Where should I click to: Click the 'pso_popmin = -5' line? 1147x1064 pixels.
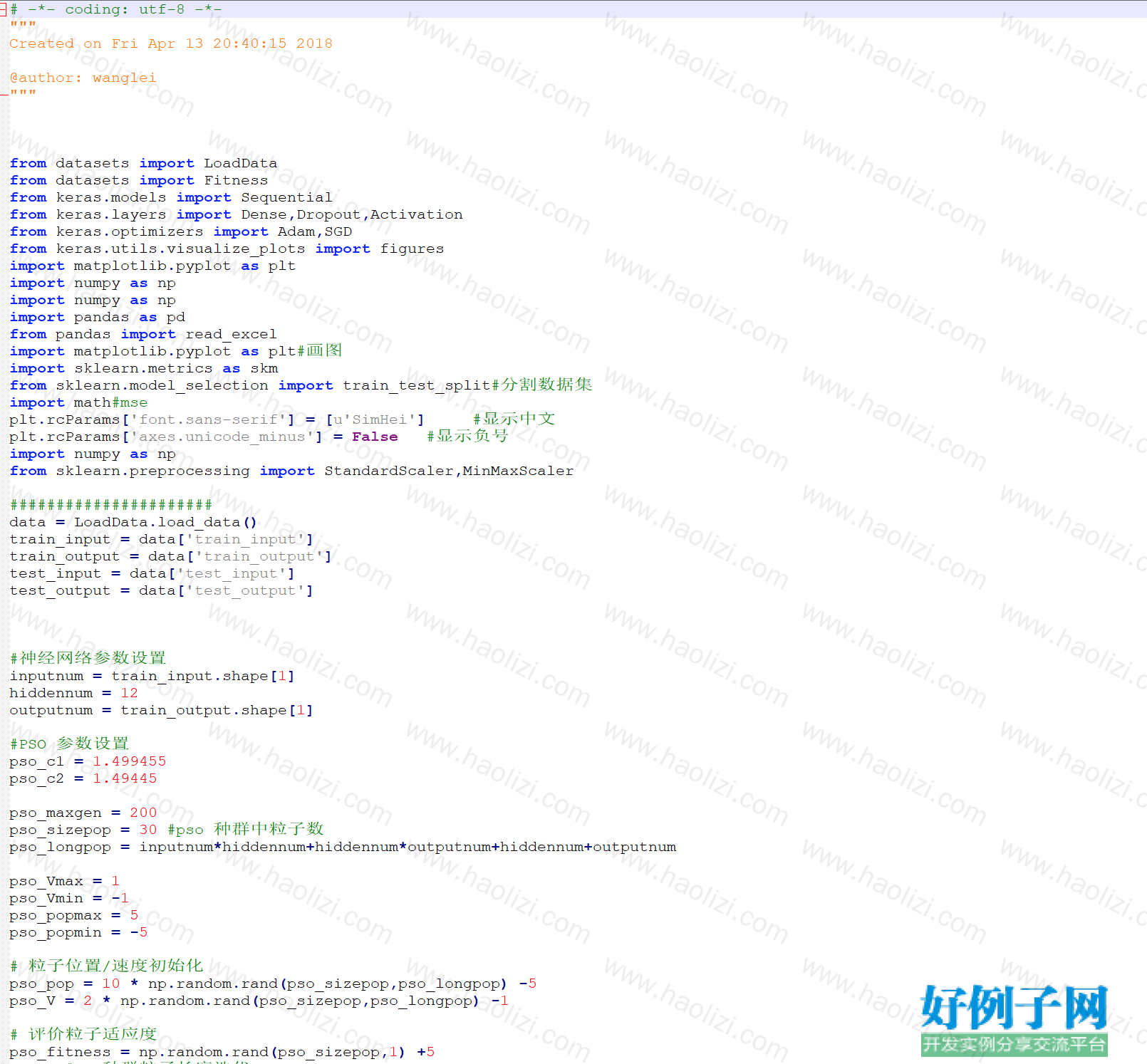(78, 932)
